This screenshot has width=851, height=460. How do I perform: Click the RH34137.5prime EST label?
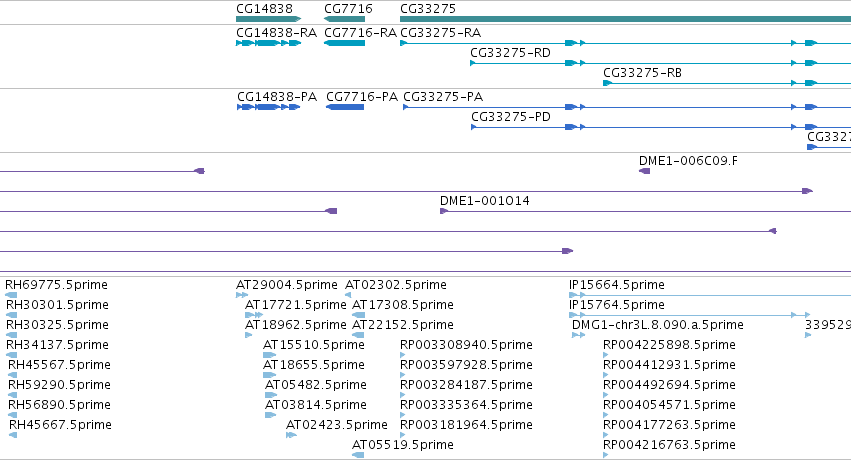pyautogui.click(x=57, y=345)
